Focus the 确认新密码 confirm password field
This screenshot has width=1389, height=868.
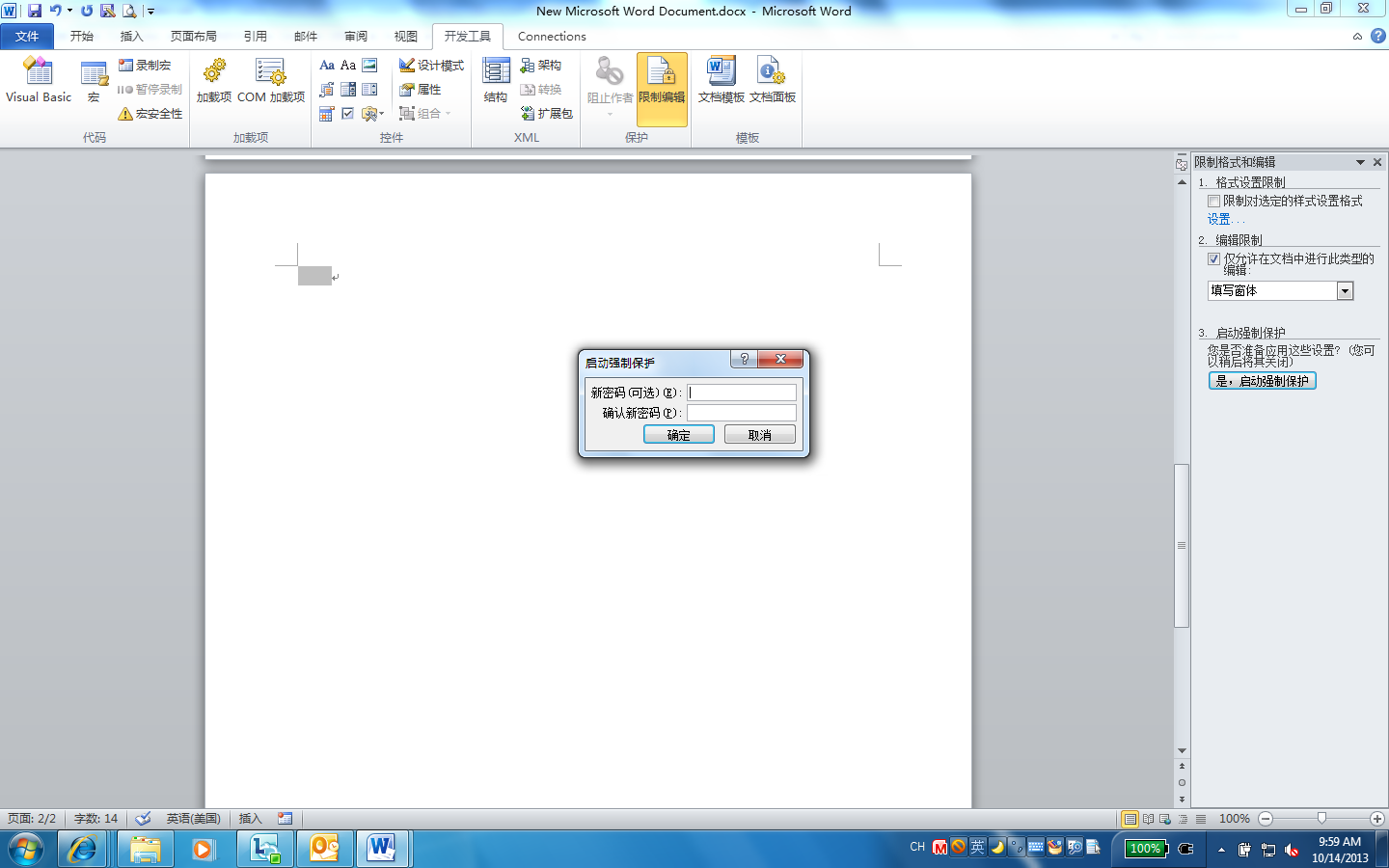tap(742, 413)
